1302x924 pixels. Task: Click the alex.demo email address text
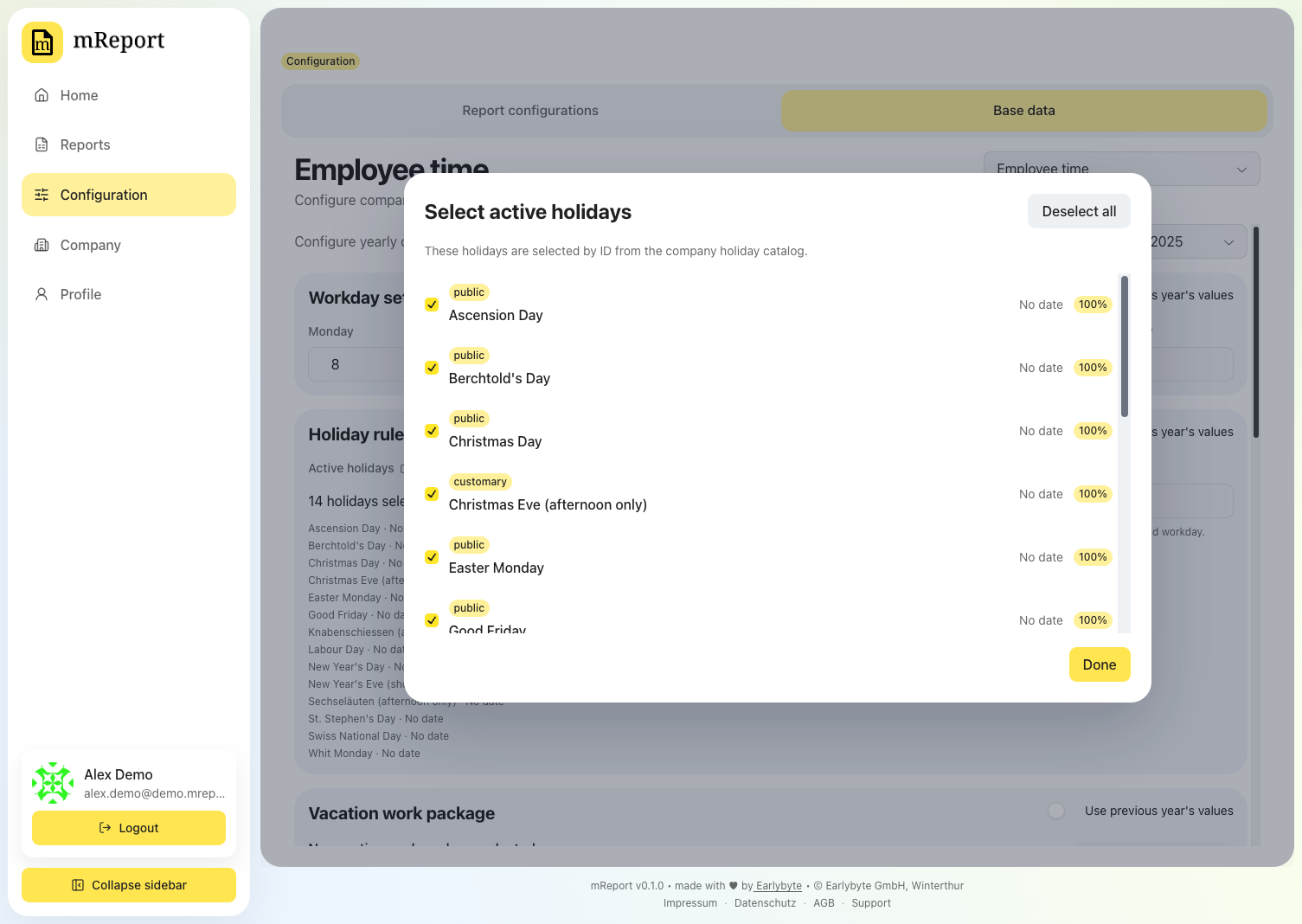pyautogui.click(x=154, y=793)
